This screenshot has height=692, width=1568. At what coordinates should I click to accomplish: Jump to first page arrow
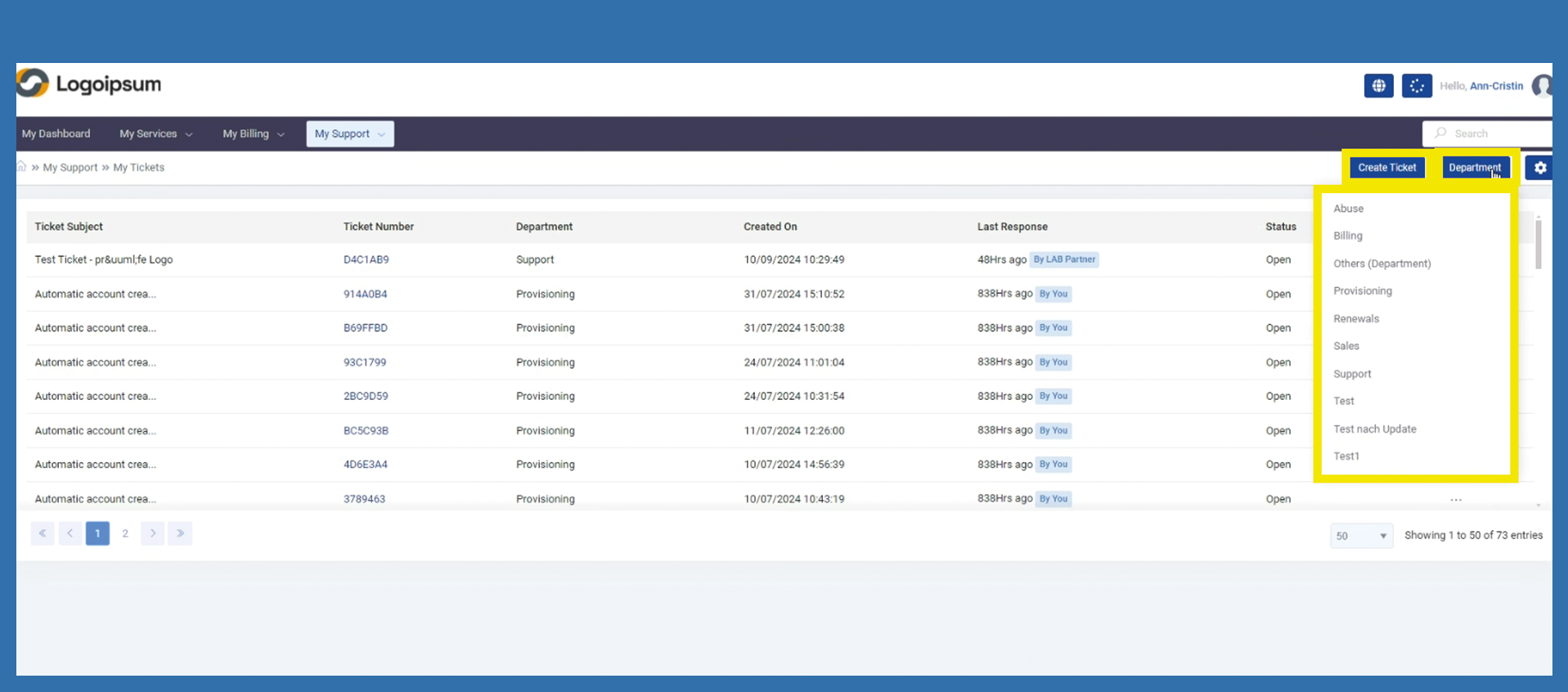(x=43, y=533)
